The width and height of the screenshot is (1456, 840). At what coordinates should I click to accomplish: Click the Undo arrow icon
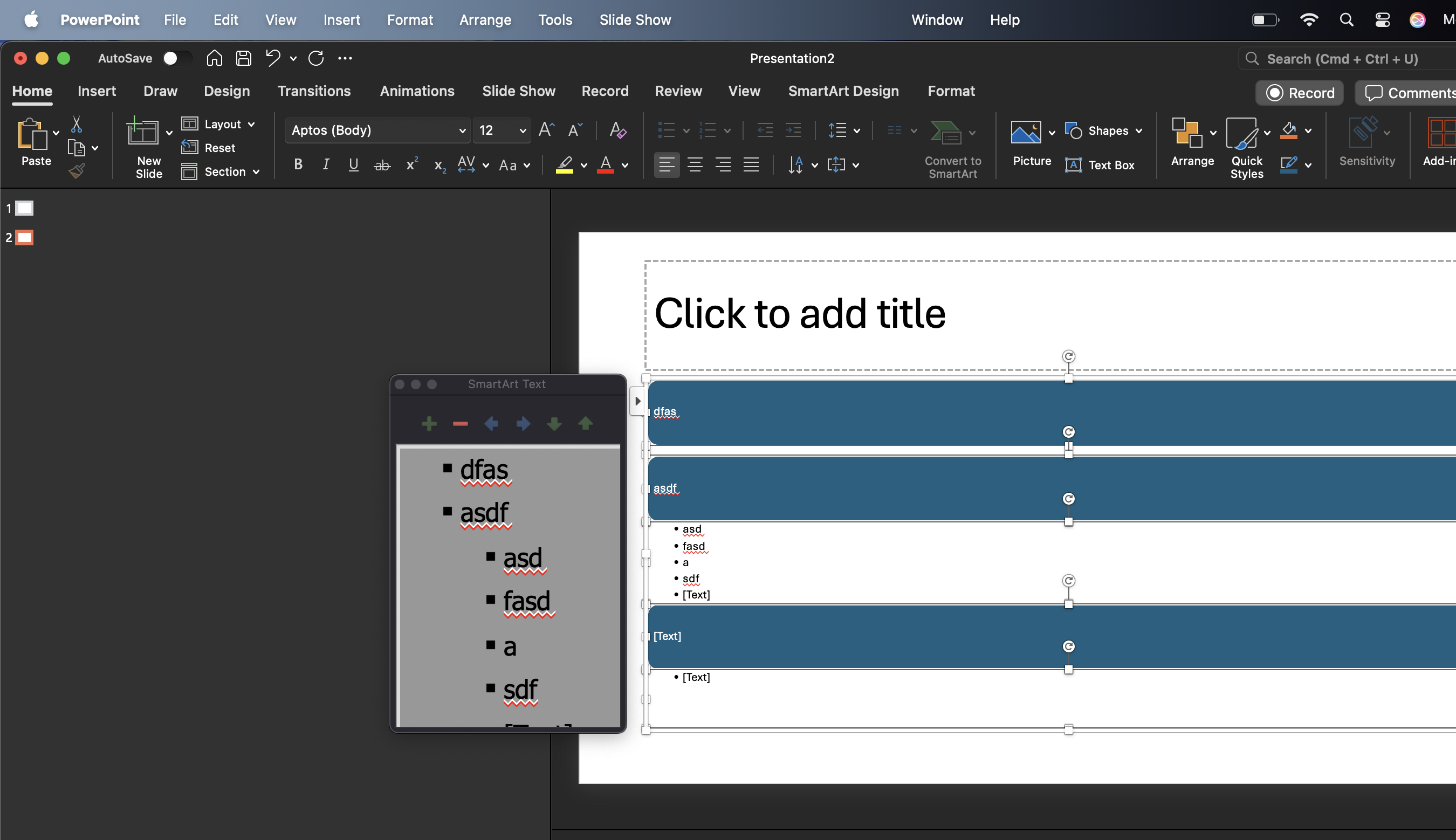pos(273,58)
